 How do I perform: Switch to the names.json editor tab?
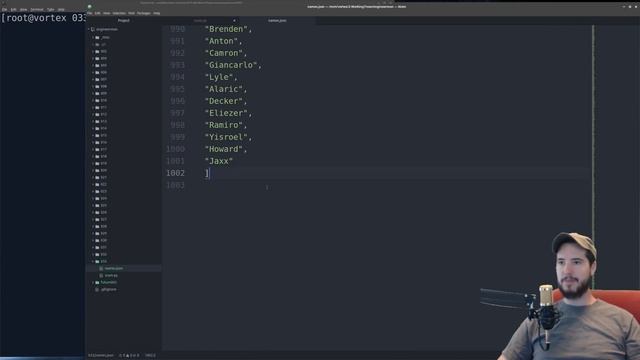coord(277,20)
